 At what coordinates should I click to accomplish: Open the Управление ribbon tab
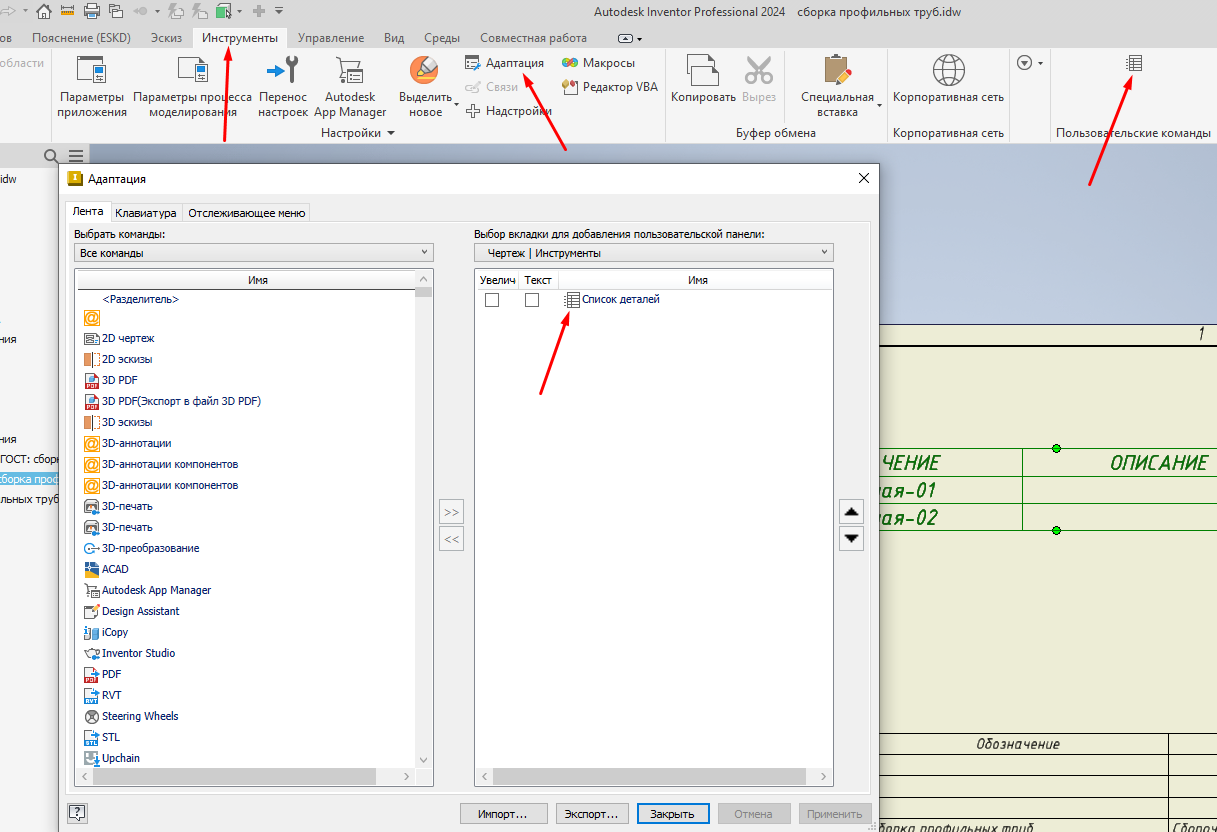pos(331,38)
